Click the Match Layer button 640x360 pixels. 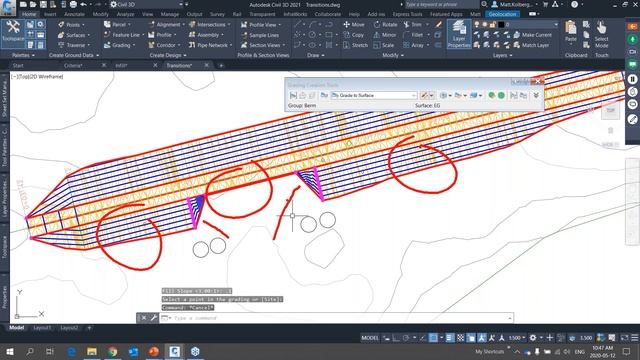[x=531, y=45]
